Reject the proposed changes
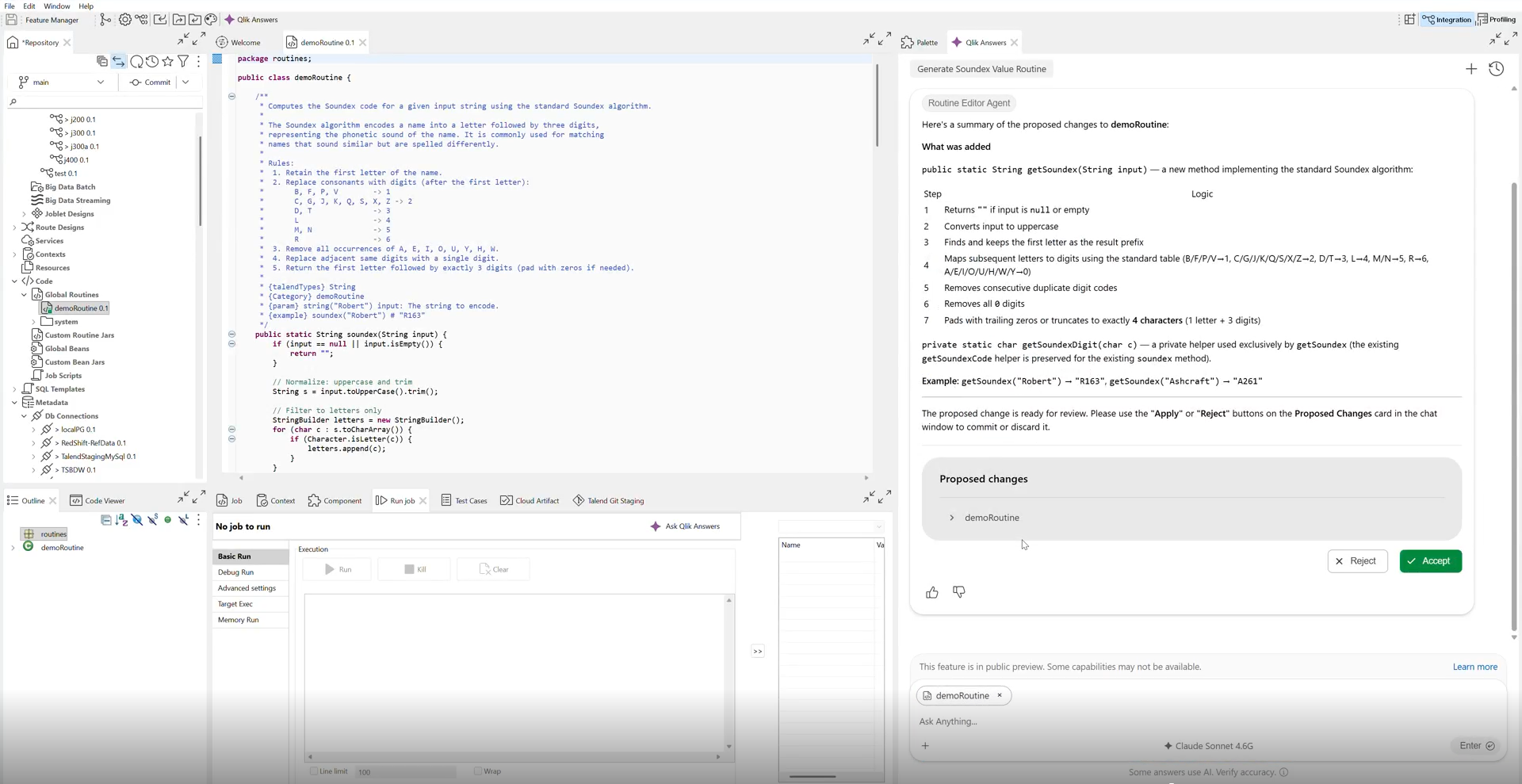1522x784 pixels. click(x=1357, y=561)
